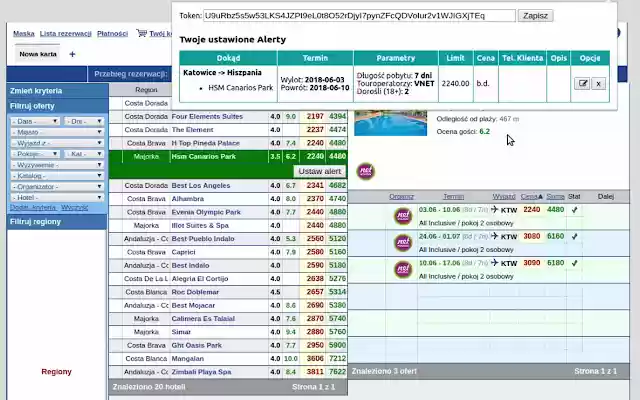Click the status checkmark for the 4480 offer

coord(574,210)
